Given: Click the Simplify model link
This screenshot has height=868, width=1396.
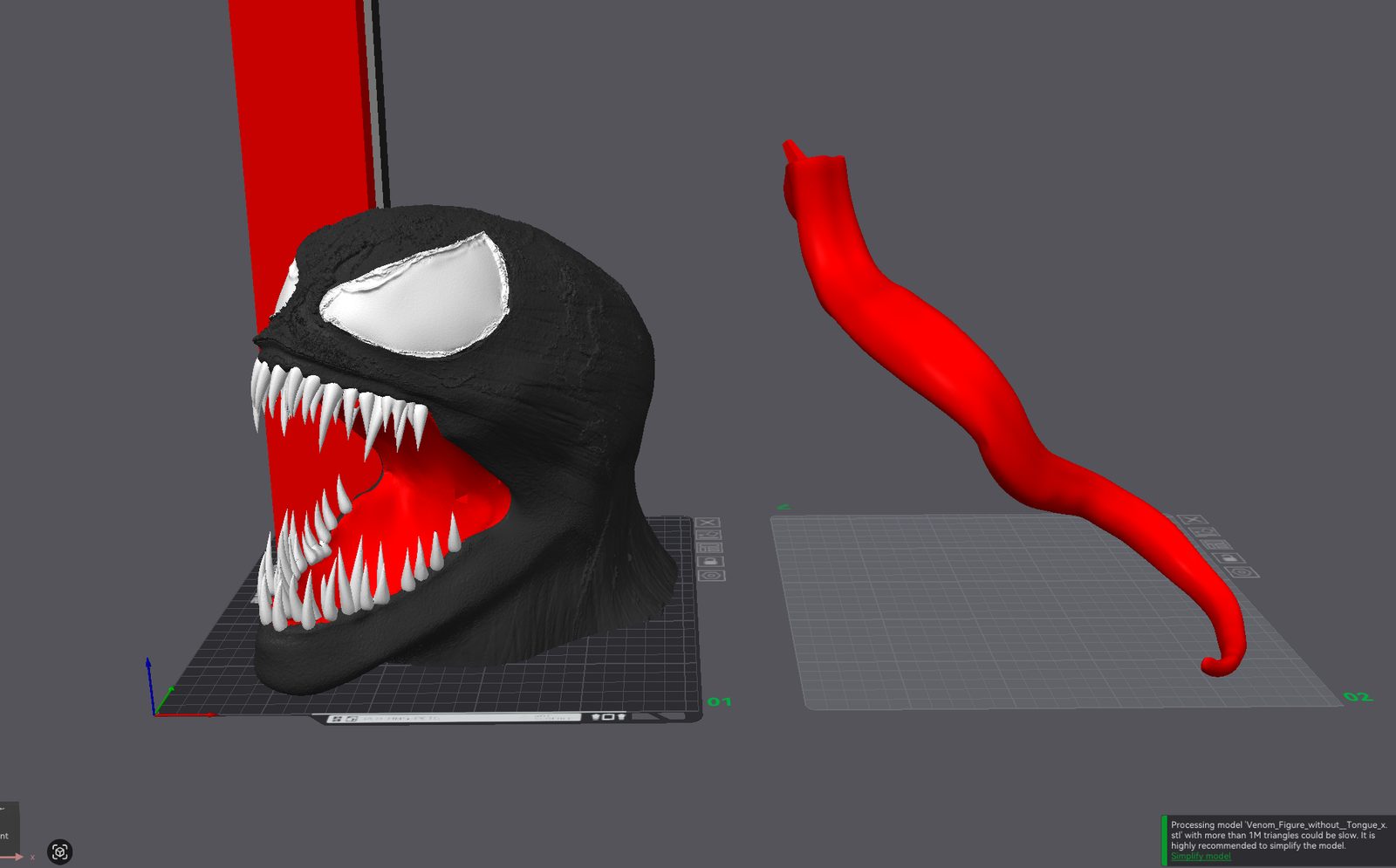Looking at the screenshot, I should (1201, 856).
